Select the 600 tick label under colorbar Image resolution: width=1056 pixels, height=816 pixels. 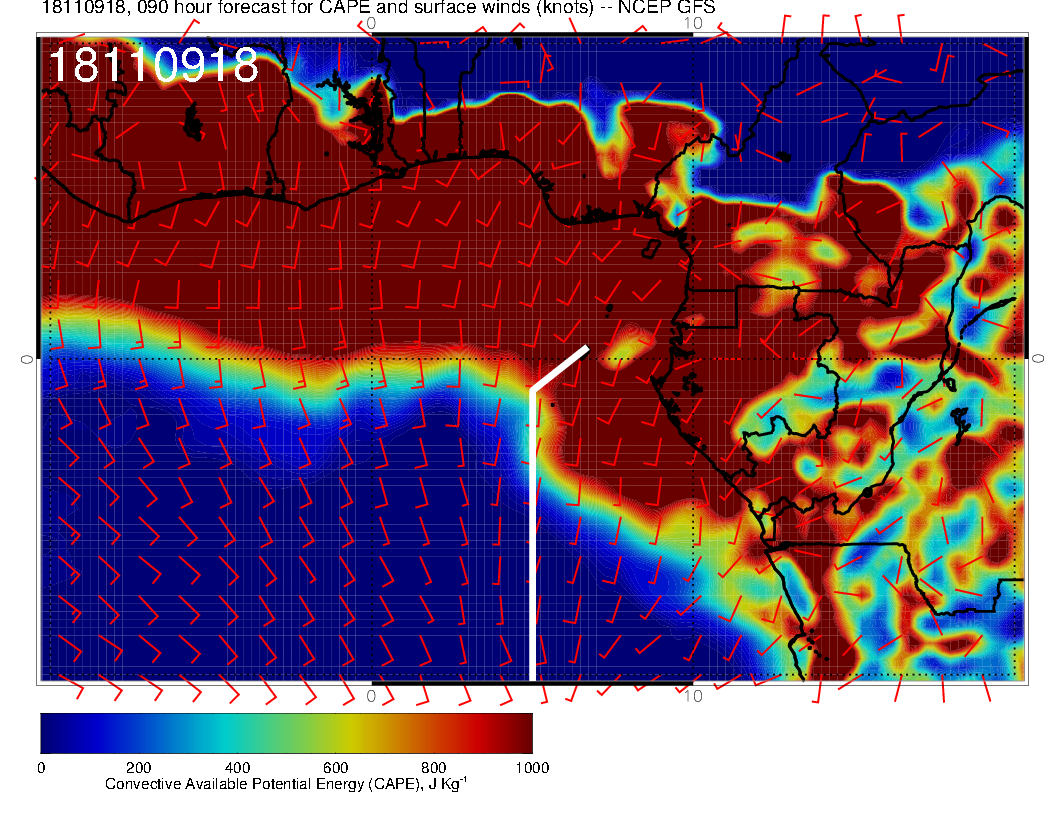(335, 767)
